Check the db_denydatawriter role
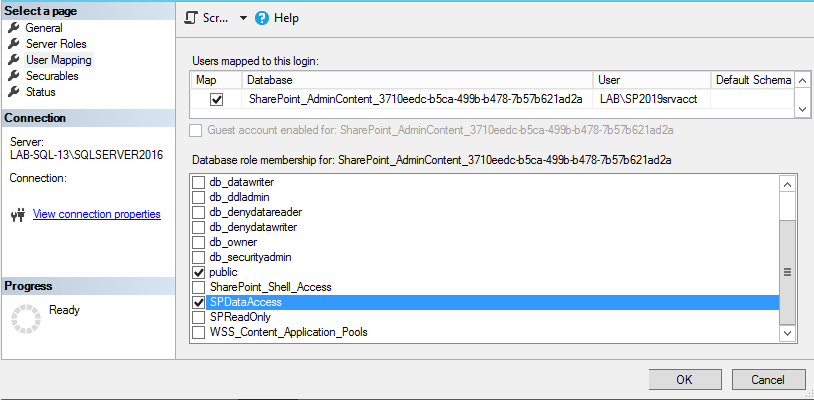The image size is (814, 400). point(198,228)
